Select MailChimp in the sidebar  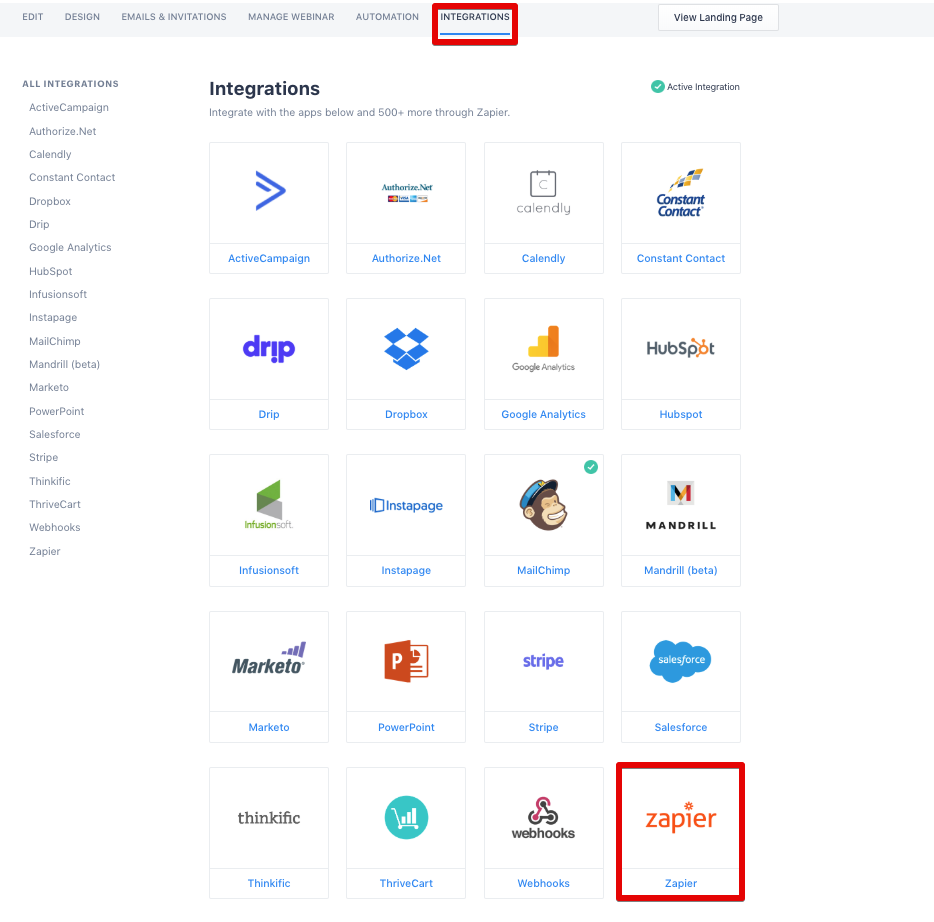point(55,341)
